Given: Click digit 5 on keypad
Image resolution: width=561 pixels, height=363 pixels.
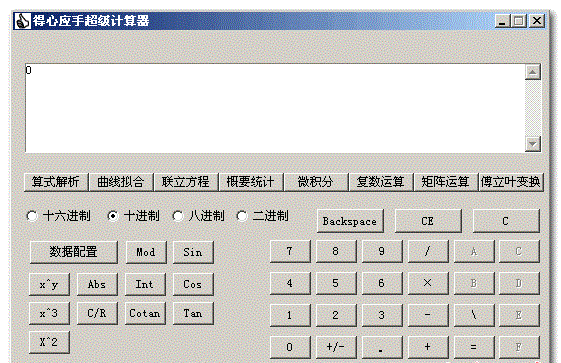Looking at the screenshot, I should 336,283.
